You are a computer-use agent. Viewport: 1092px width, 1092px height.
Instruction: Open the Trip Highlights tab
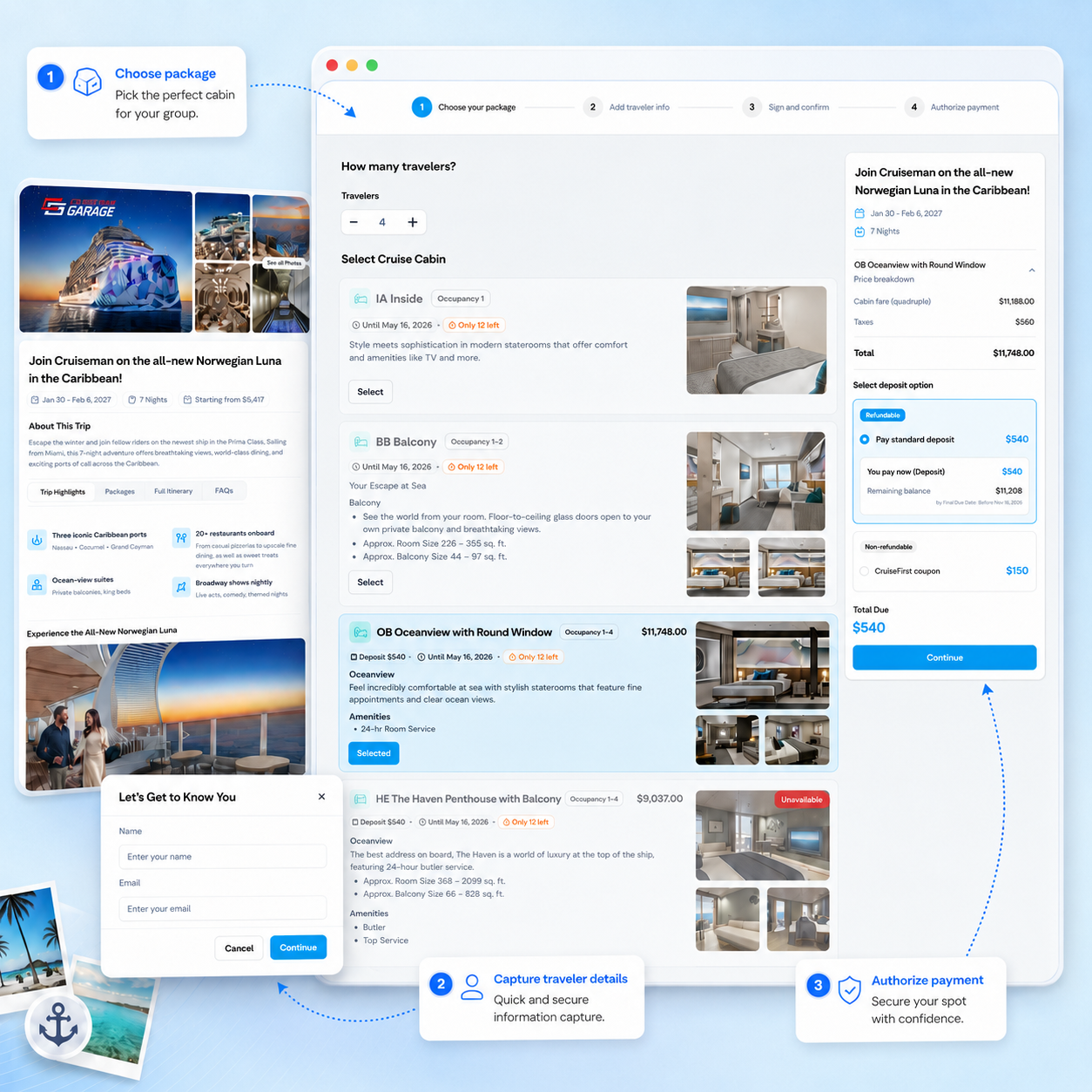click(x=63, y=492)
